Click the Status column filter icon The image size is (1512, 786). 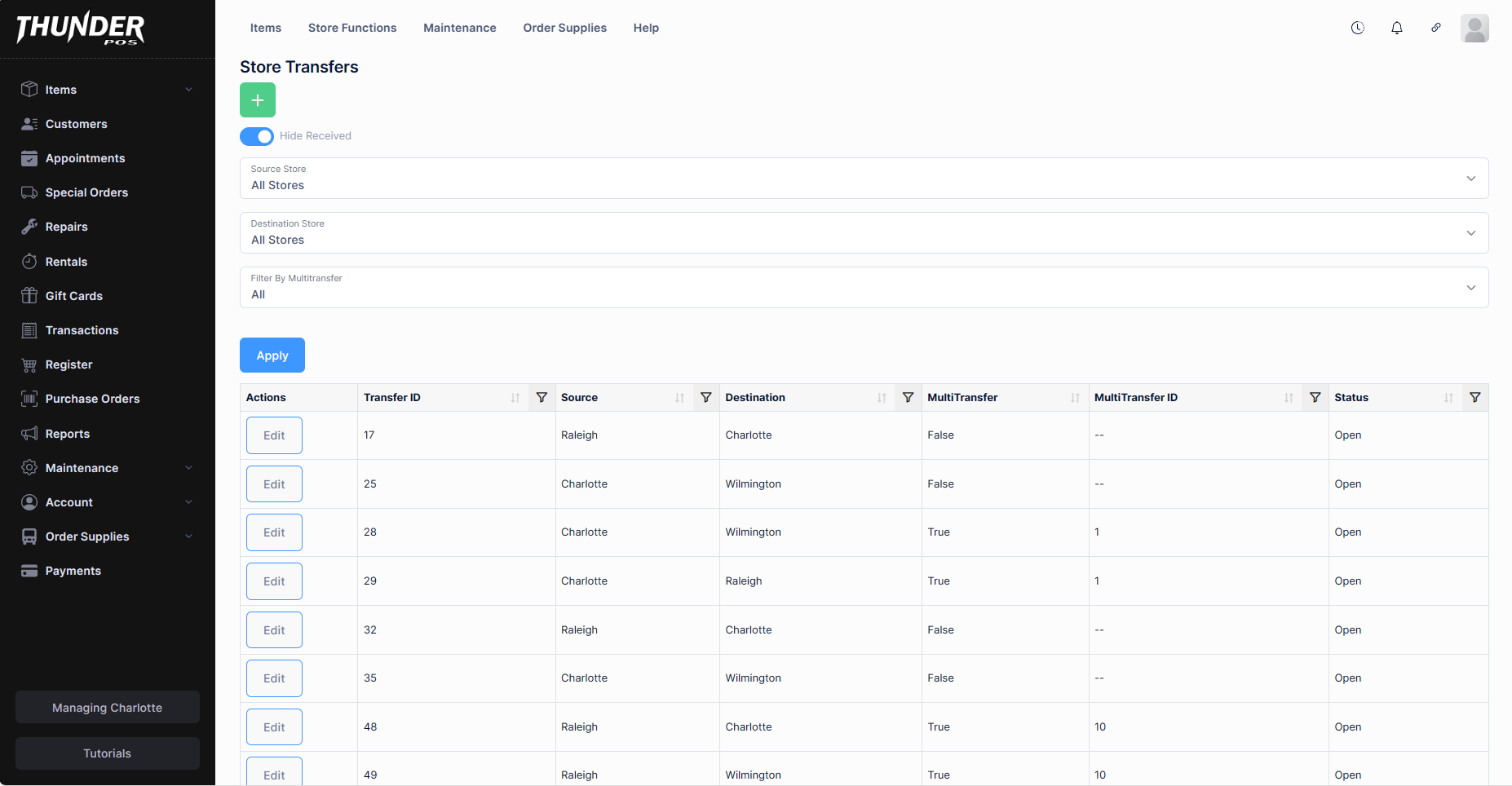coord(1474,398)
